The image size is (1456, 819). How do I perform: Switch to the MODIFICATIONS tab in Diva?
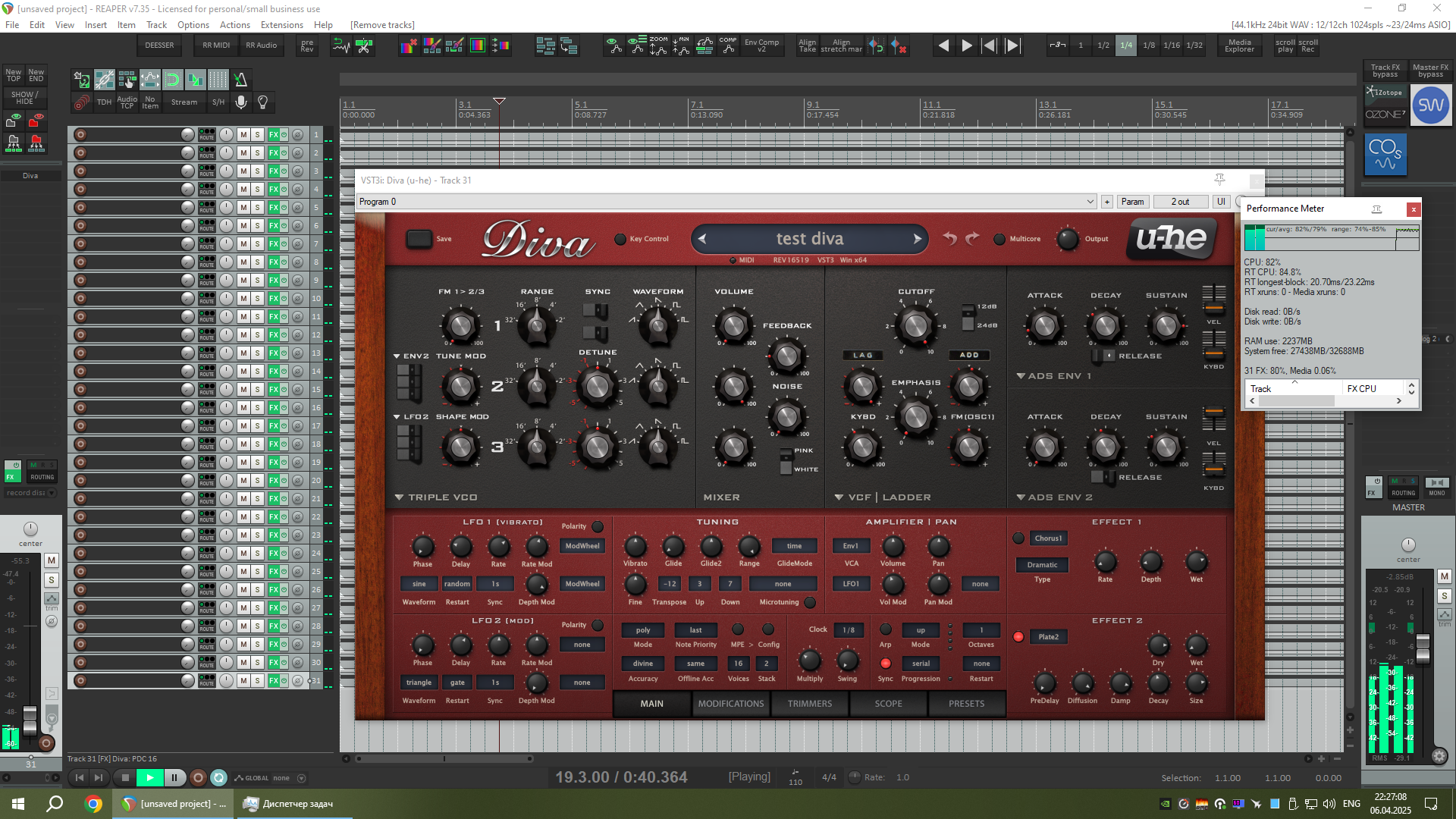(x=730, y=704)
